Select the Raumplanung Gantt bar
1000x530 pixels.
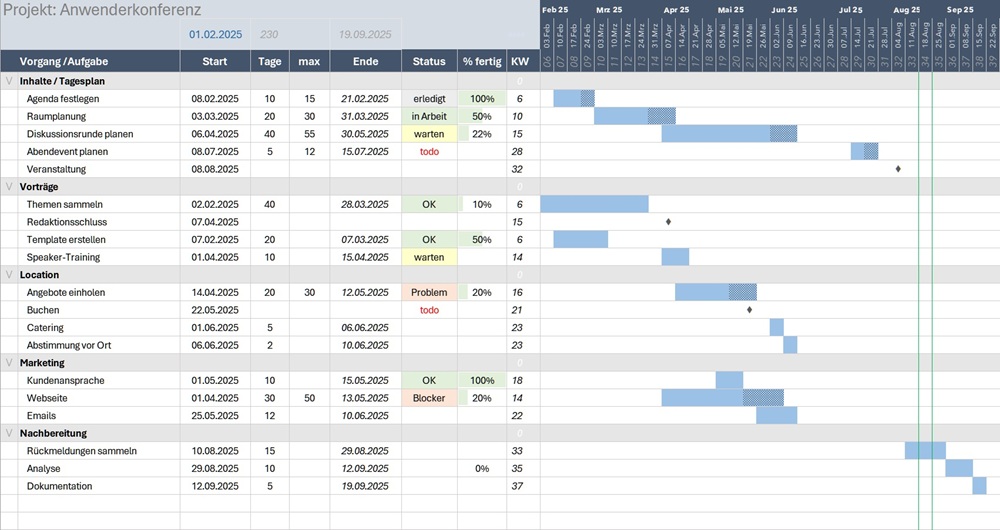pos(635,116)
